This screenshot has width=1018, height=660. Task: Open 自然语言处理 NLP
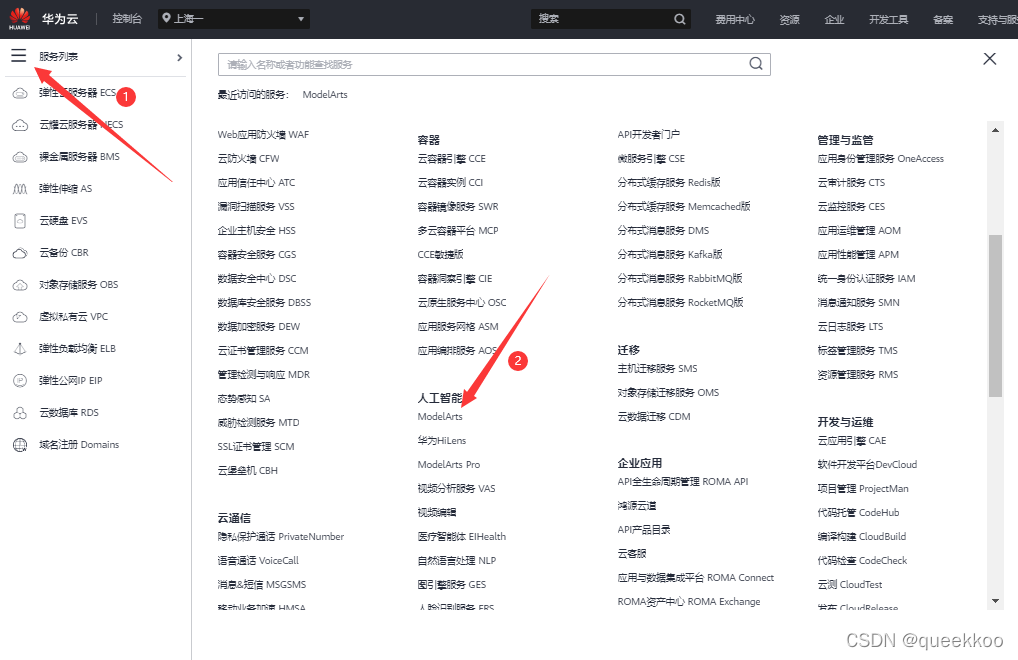click(456, 561)
